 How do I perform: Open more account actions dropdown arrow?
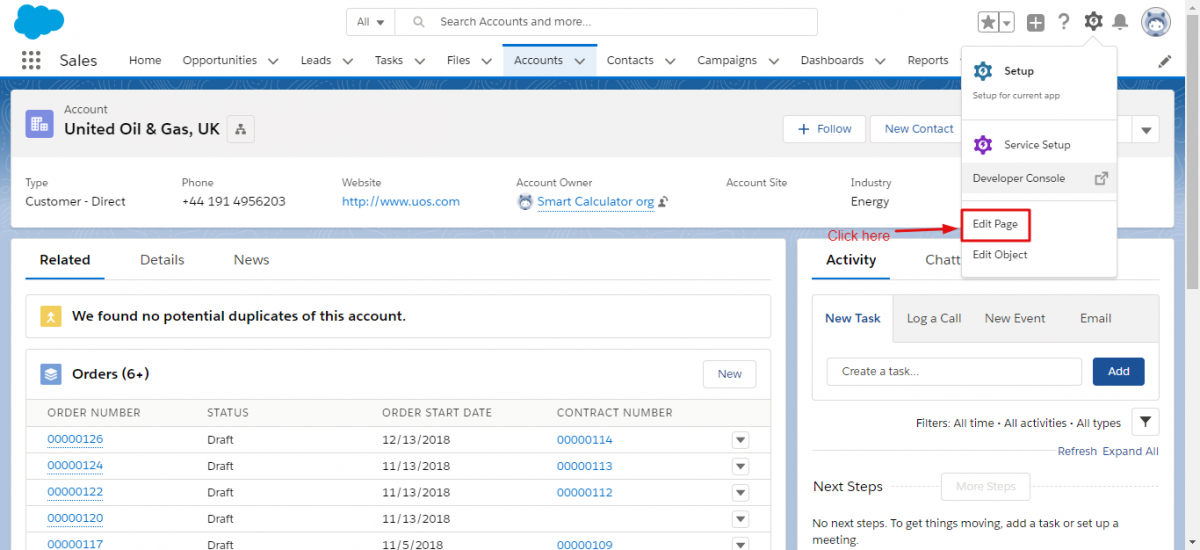click(1146, 129)
